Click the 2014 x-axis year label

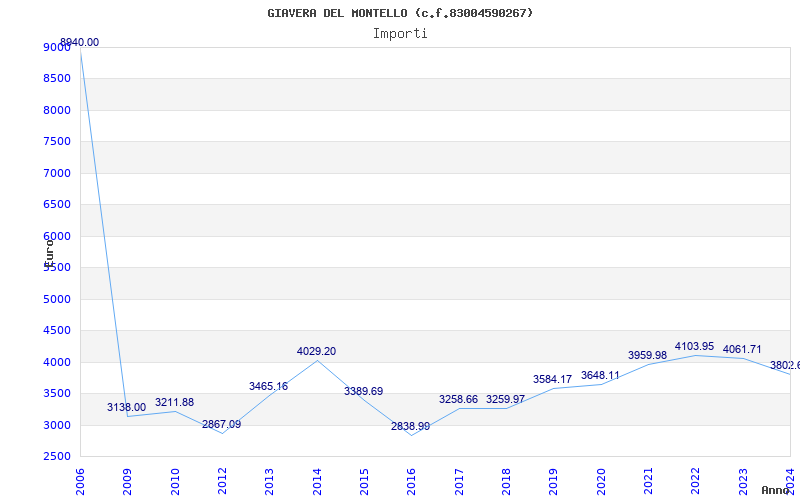click(x=317, y=482)
